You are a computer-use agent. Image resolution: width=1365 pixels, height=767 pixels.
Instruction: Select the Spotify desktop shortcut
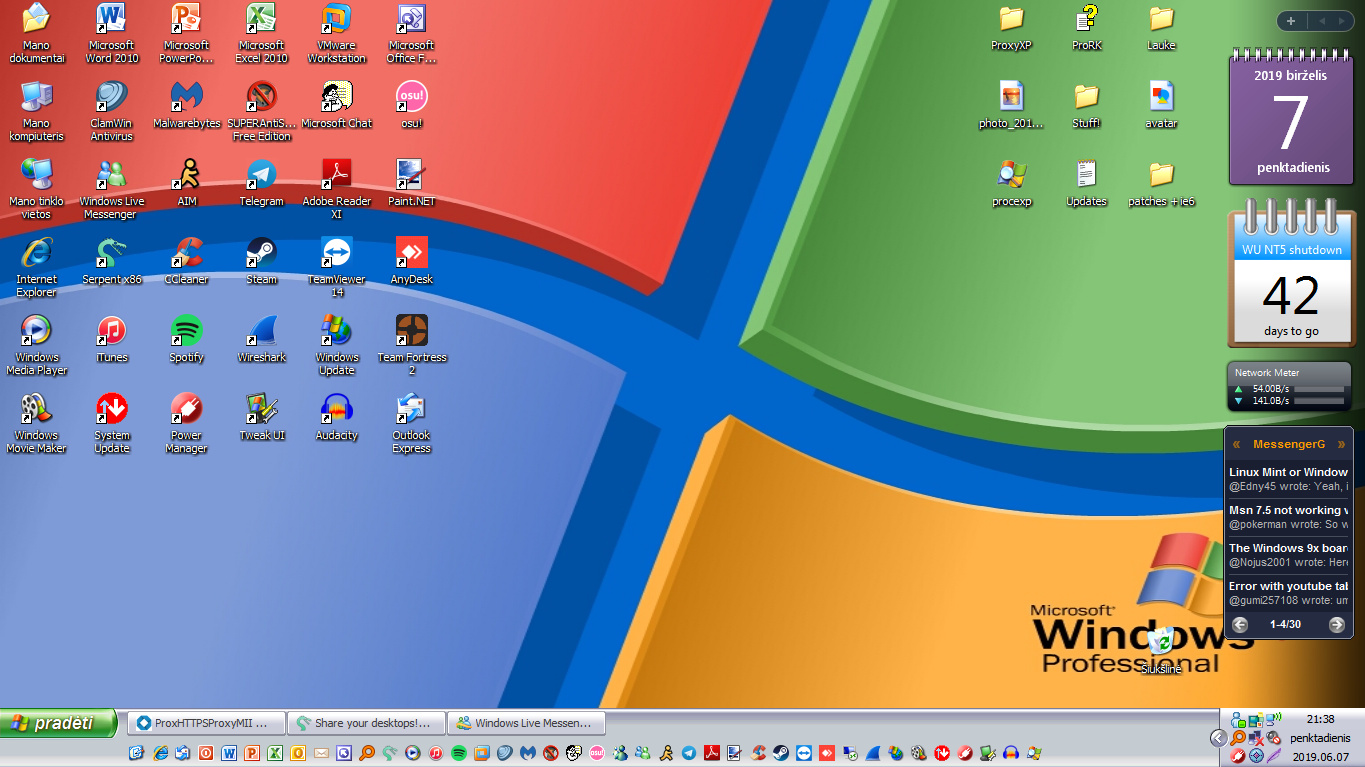click(x=186, y=340)
